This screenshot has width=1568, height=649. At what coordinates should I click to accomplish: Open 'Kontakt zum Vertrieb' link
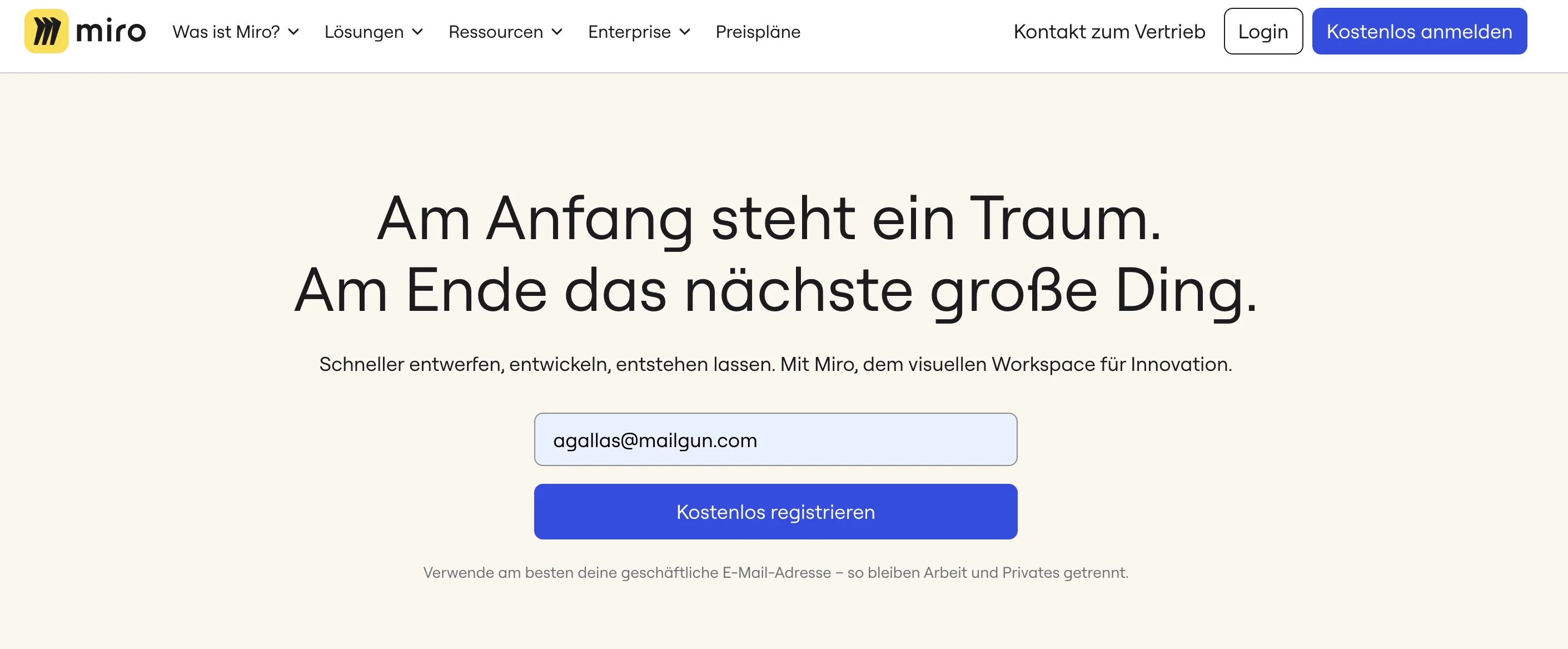(1109, 32)
